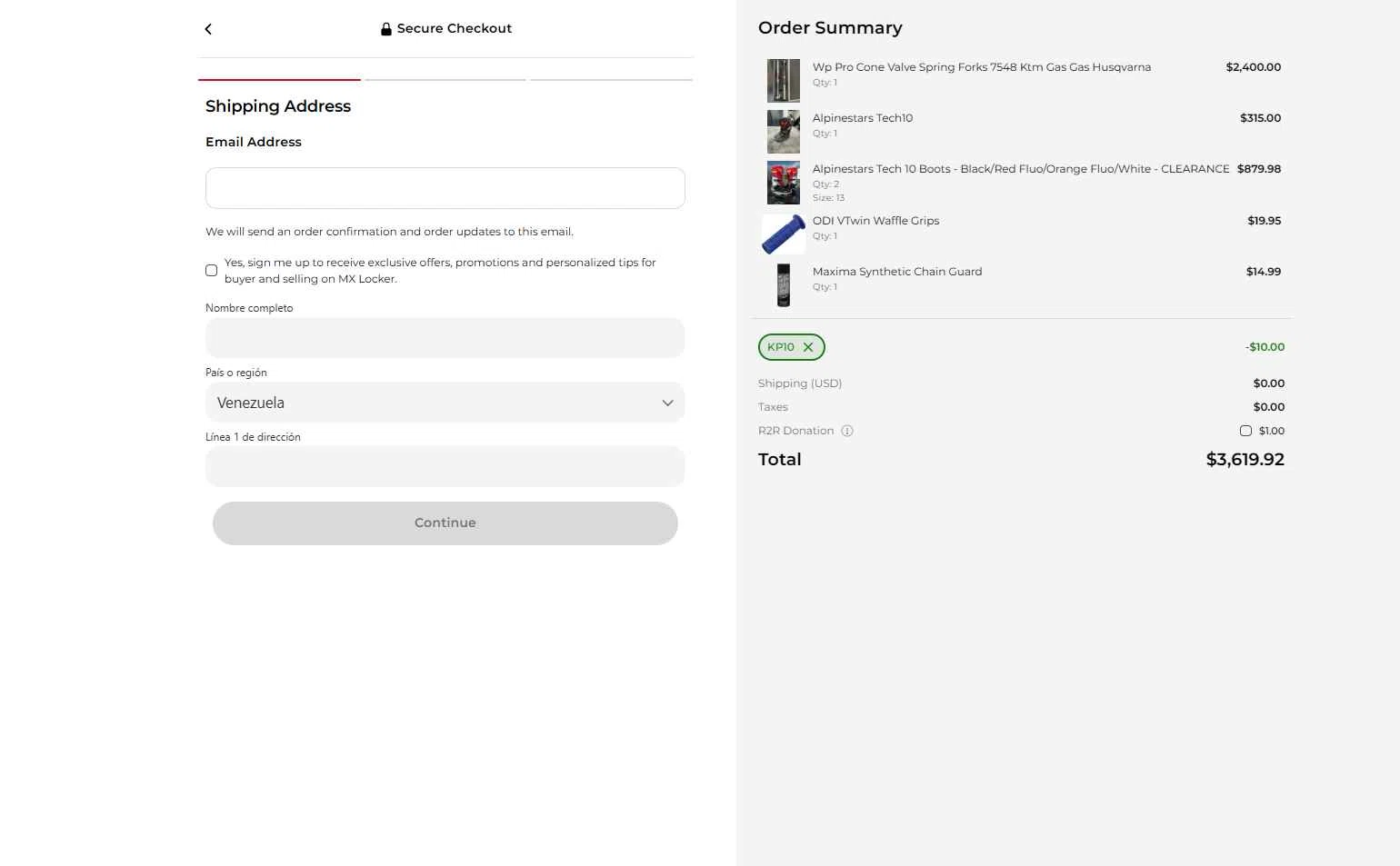The image size is (1400, 866).
Task: Open the Wp Pro Cone Valve forks thumbnail
Action: [x=784, y=81]
